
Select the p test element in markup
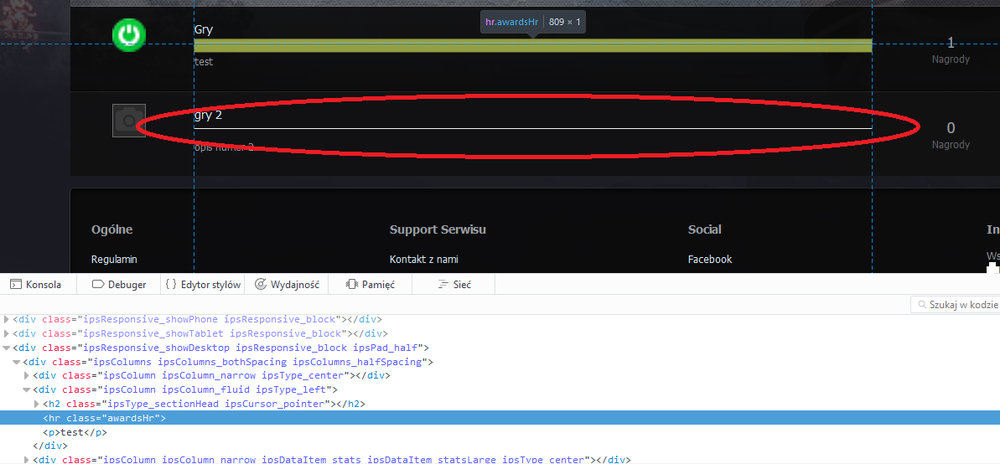[75, 432]
